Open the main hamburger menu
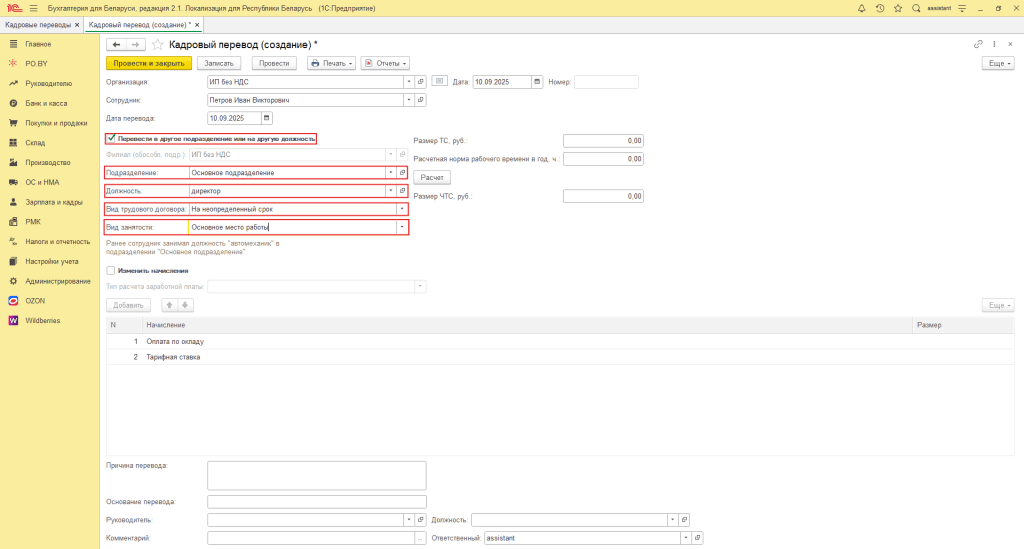Viewport: 1024px width, 549px height. click(x=33, y=8)
